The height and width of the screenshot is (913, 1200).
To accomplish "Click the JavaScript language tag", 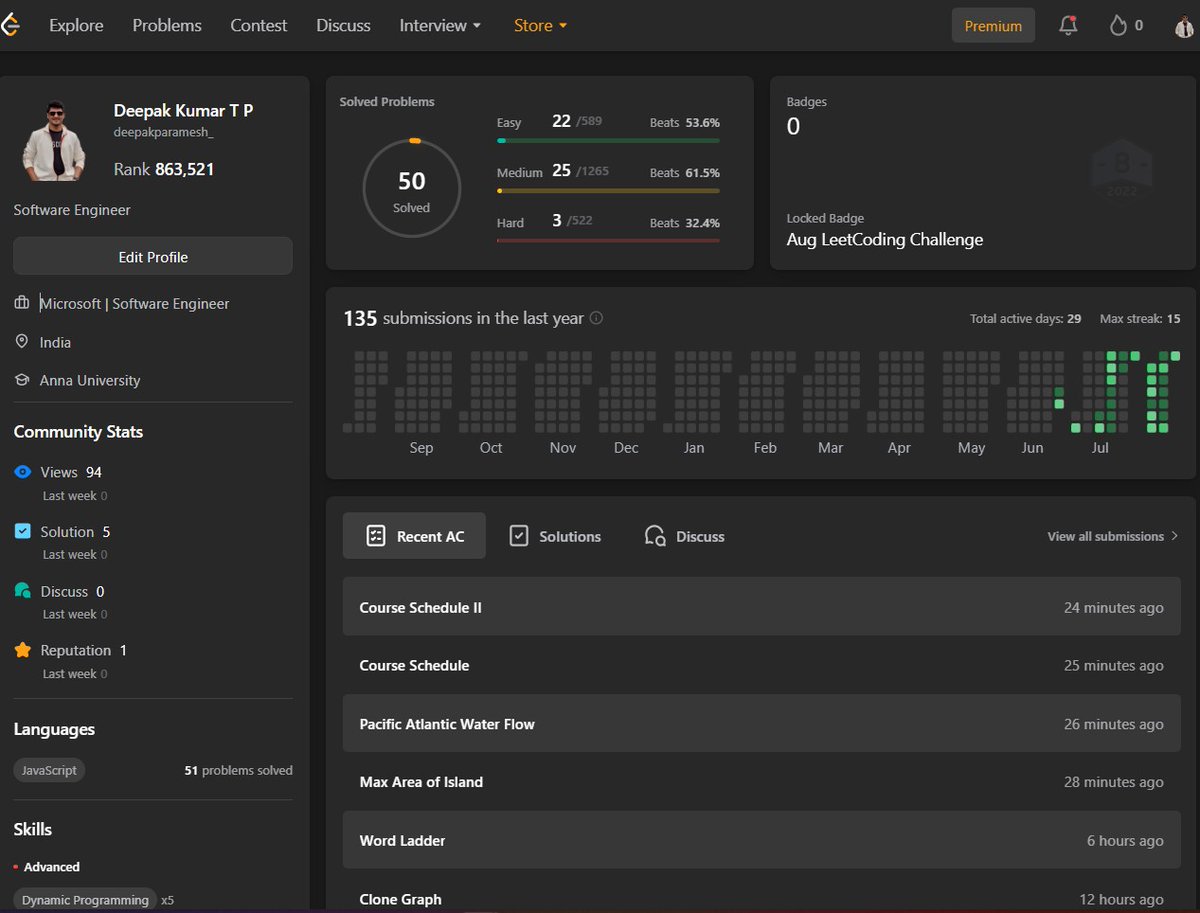I will [49, 770].
